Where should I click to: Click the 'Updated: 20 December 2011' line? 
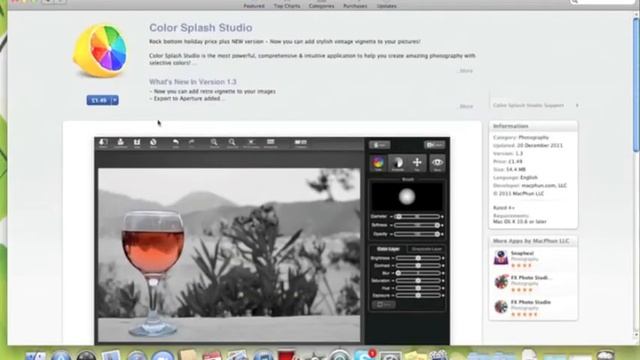[x=528, y=145]
